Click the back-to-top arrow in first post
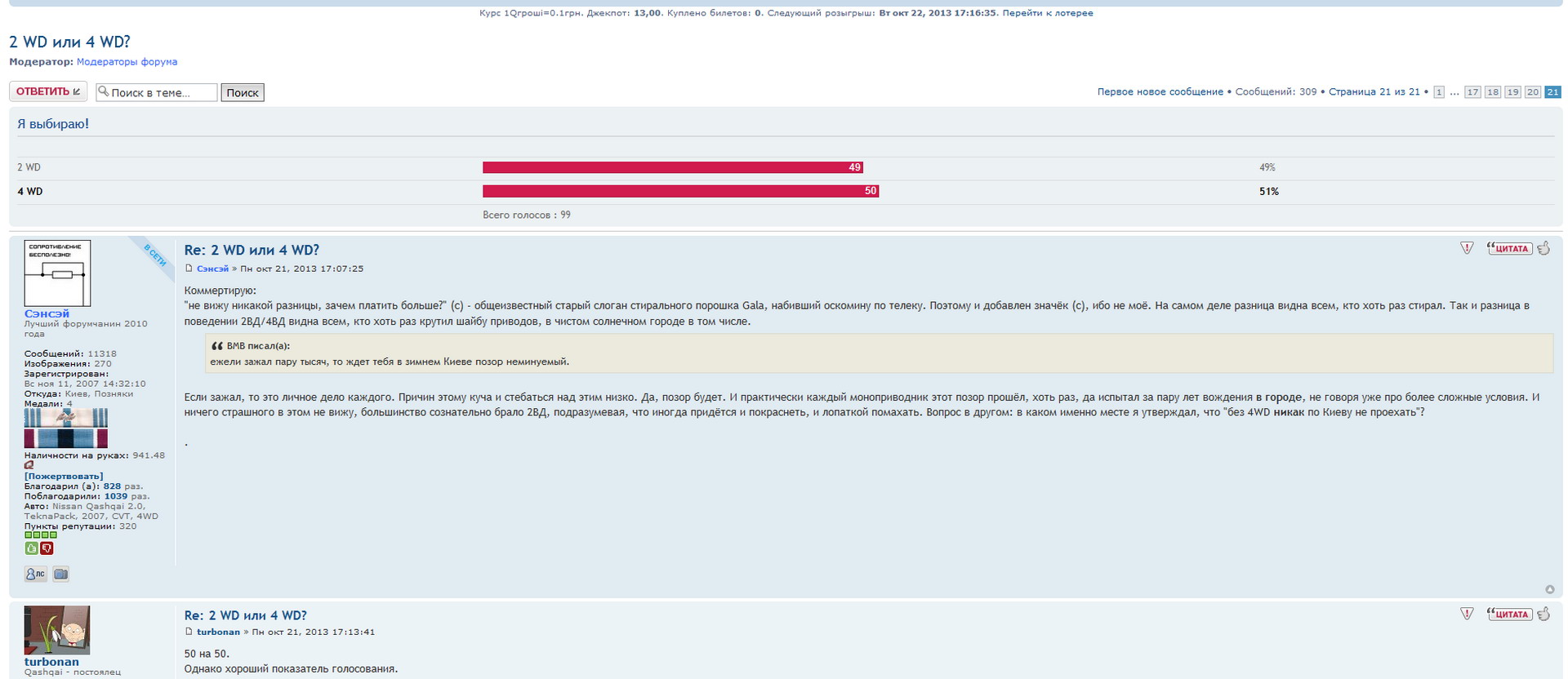Image resolution: width=1568 pixels, height=679 pixels. coord(1549,589)
